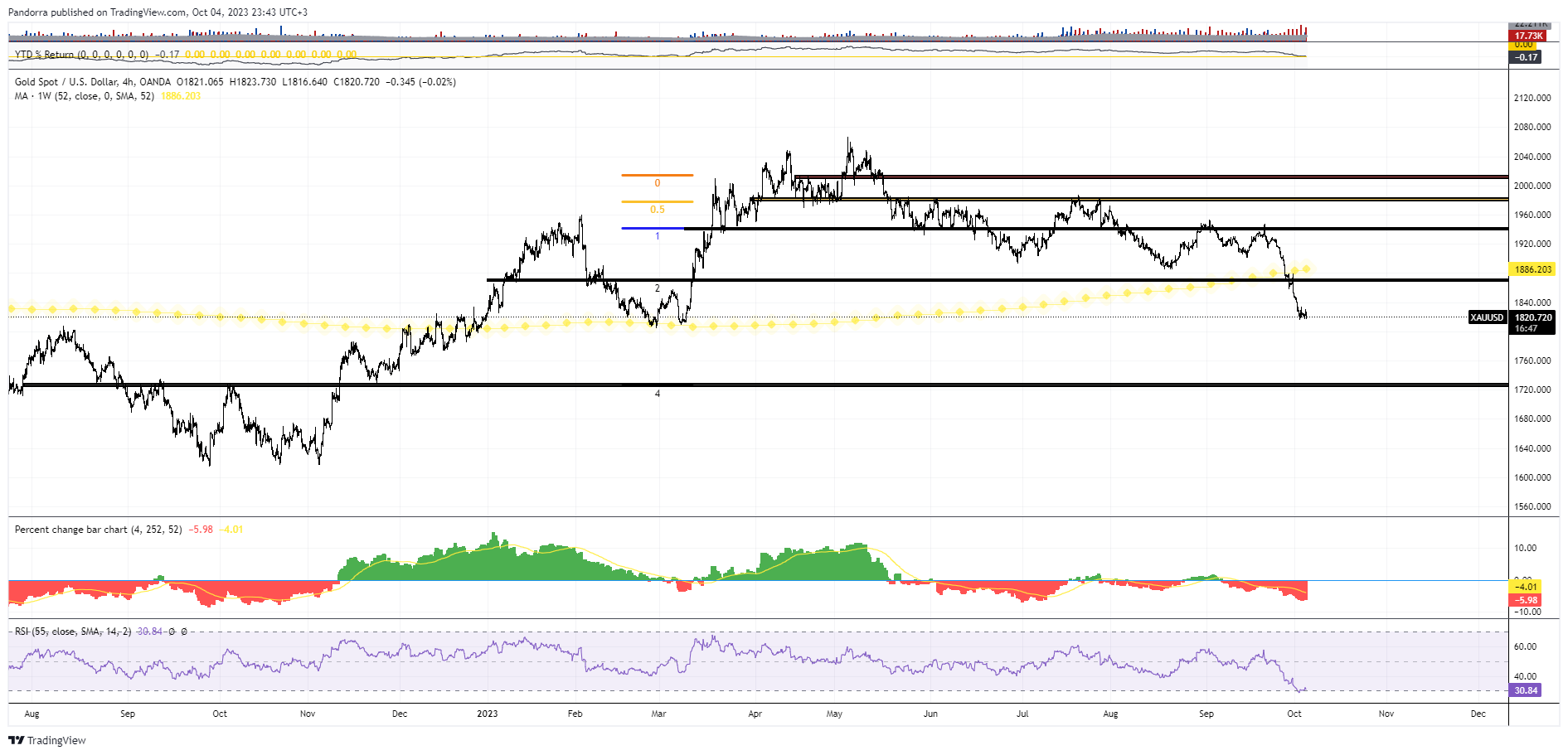Viewport: 1568px width, 755px height.
Task: Select the blue Fibonacci 1 level label
Action: [x=658, y=236]
